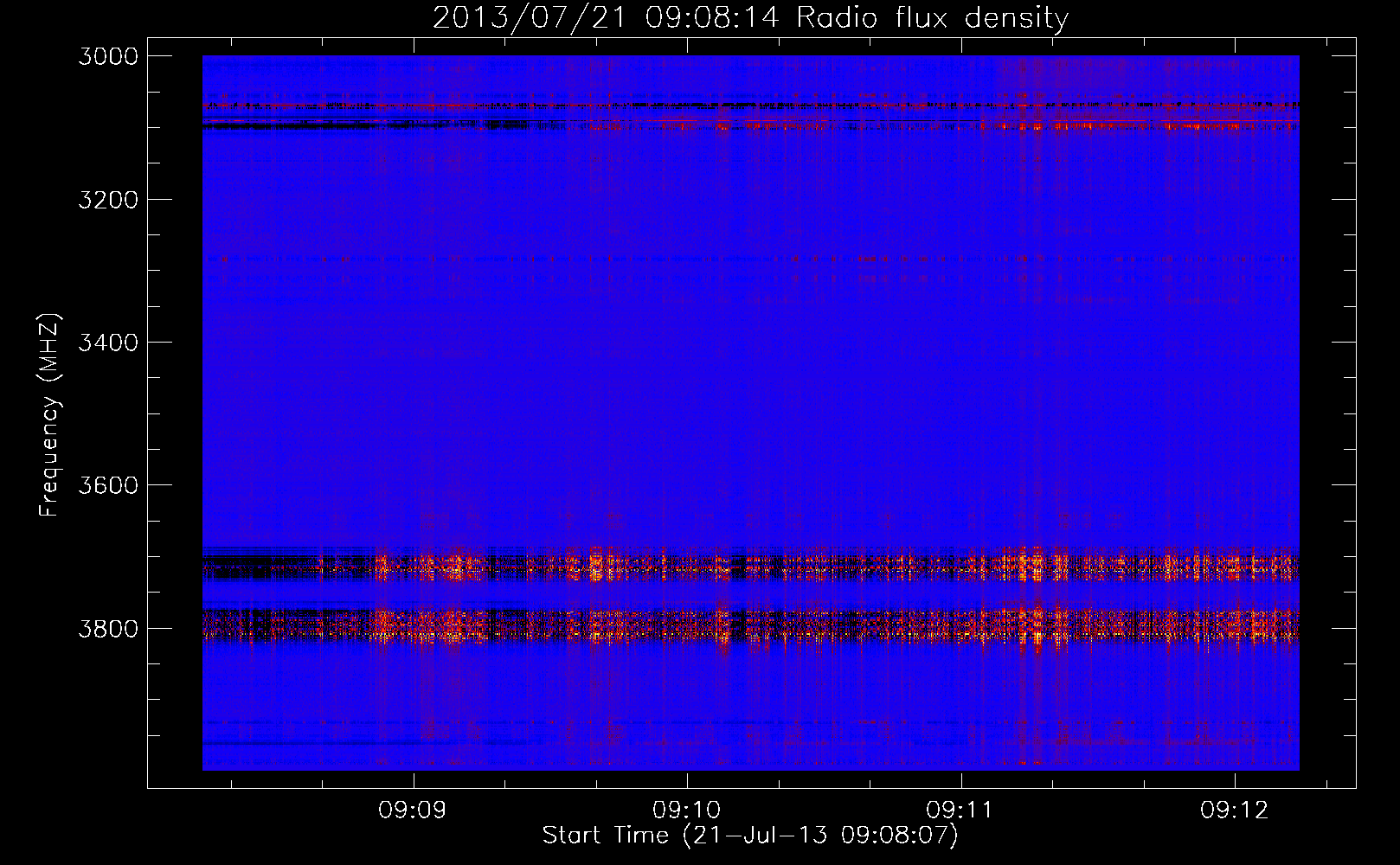Viewport: 1400px width, 865px height.
Task: Click the 'Frequency (MHZ)' axis title
Action: pos(50,415)
